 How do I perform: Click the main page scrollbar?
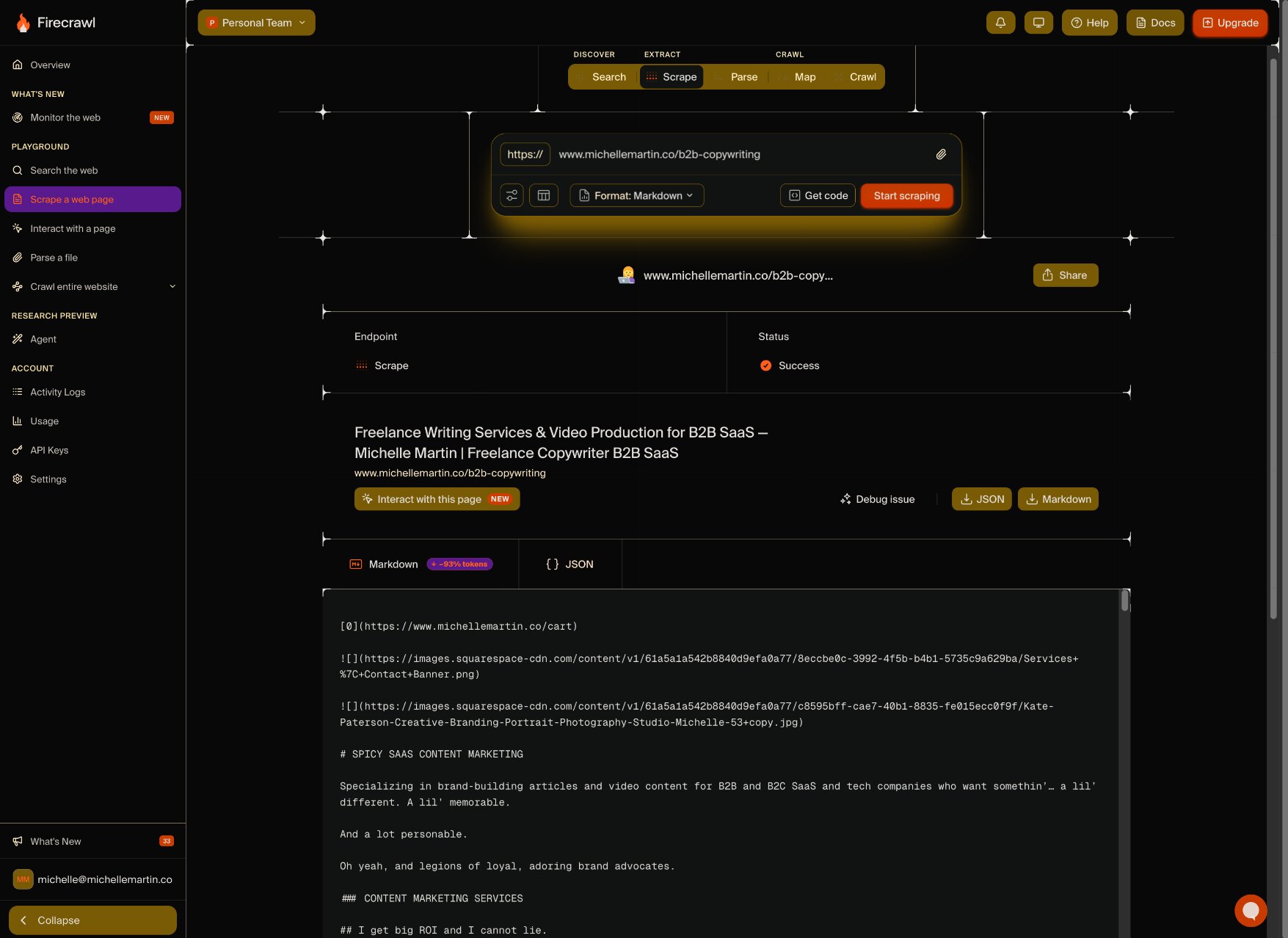pos(1273,338)
